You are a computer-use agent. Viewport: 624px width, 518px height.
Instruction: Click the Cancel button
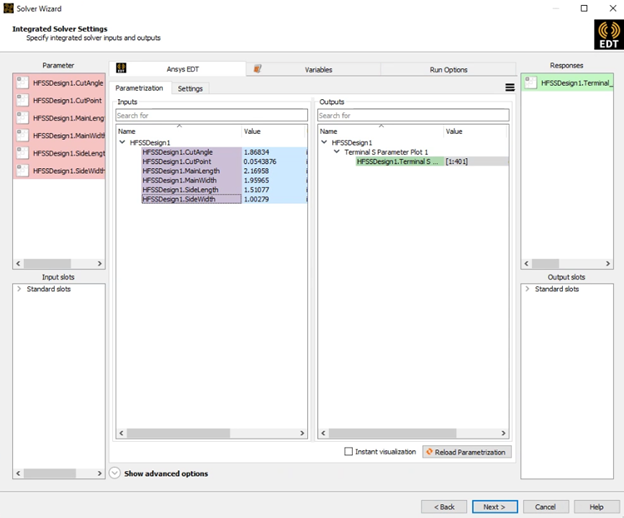545,506
